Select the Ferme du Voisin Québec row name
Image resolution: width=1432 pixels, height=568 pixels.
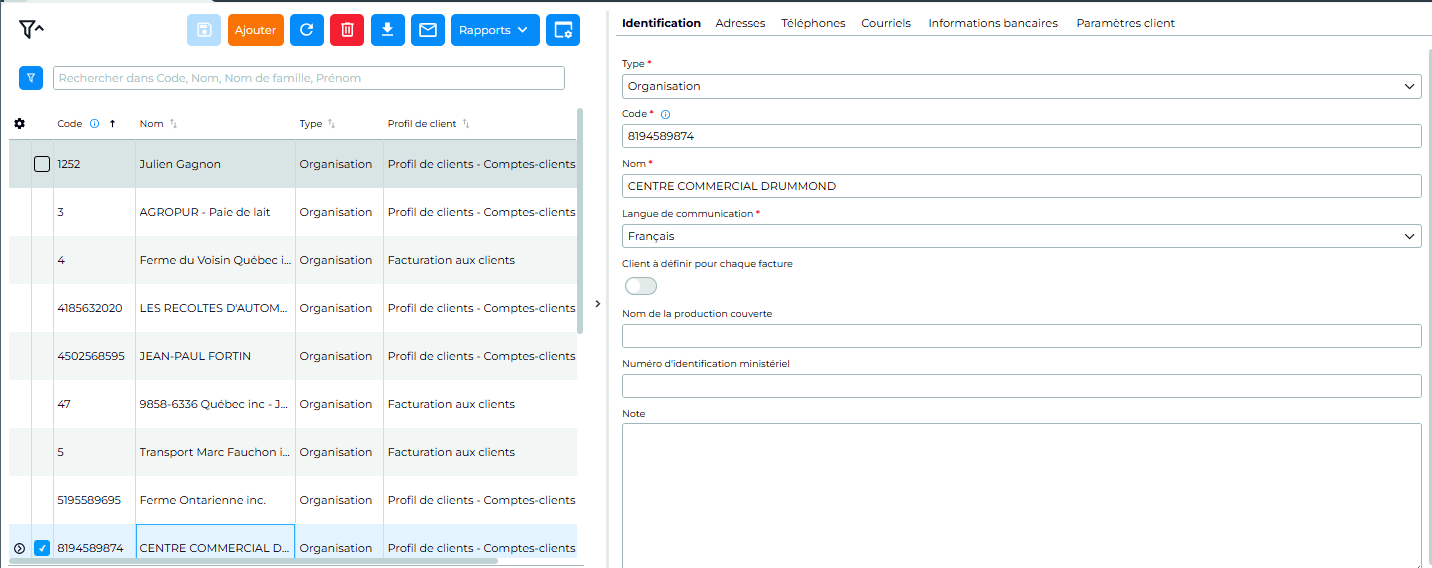(x=215, y=260)
